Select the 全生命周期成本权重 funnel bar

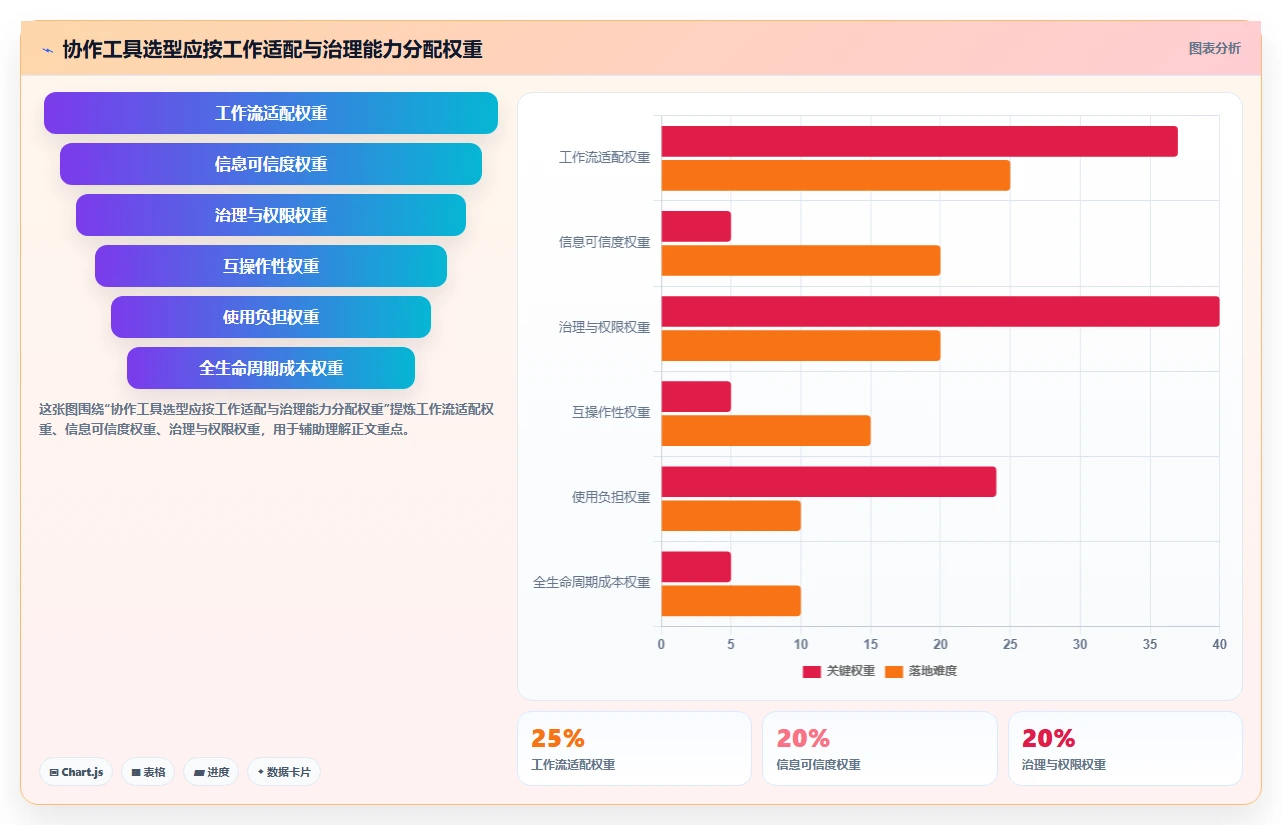[271, 368]
